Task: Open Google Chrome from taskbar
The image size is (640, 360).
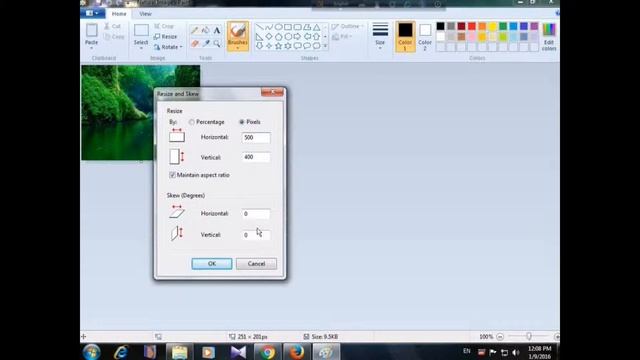Action: pyautogui.click(x=267, y=352)
